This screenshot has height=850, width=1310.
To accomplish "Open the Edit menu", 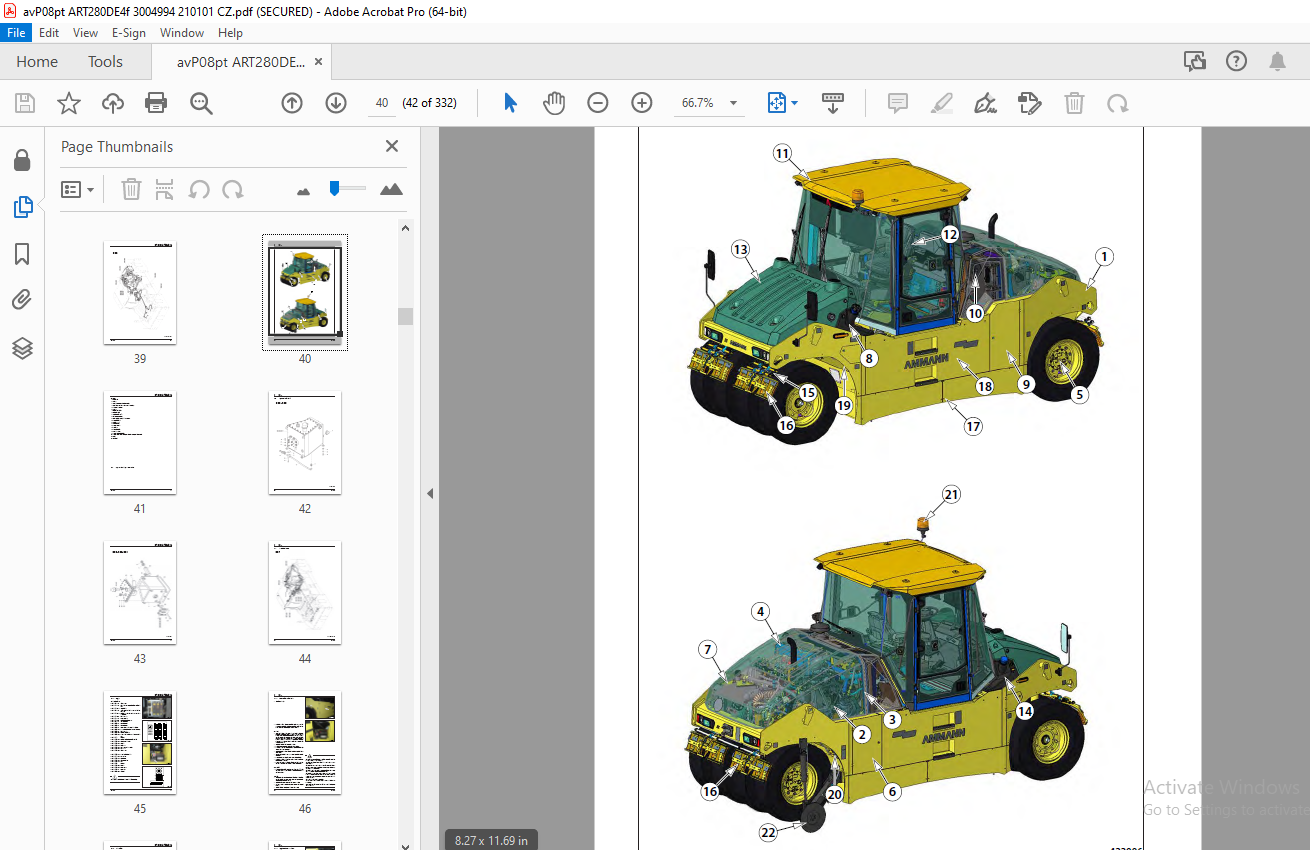I will [x=49, y=33].
